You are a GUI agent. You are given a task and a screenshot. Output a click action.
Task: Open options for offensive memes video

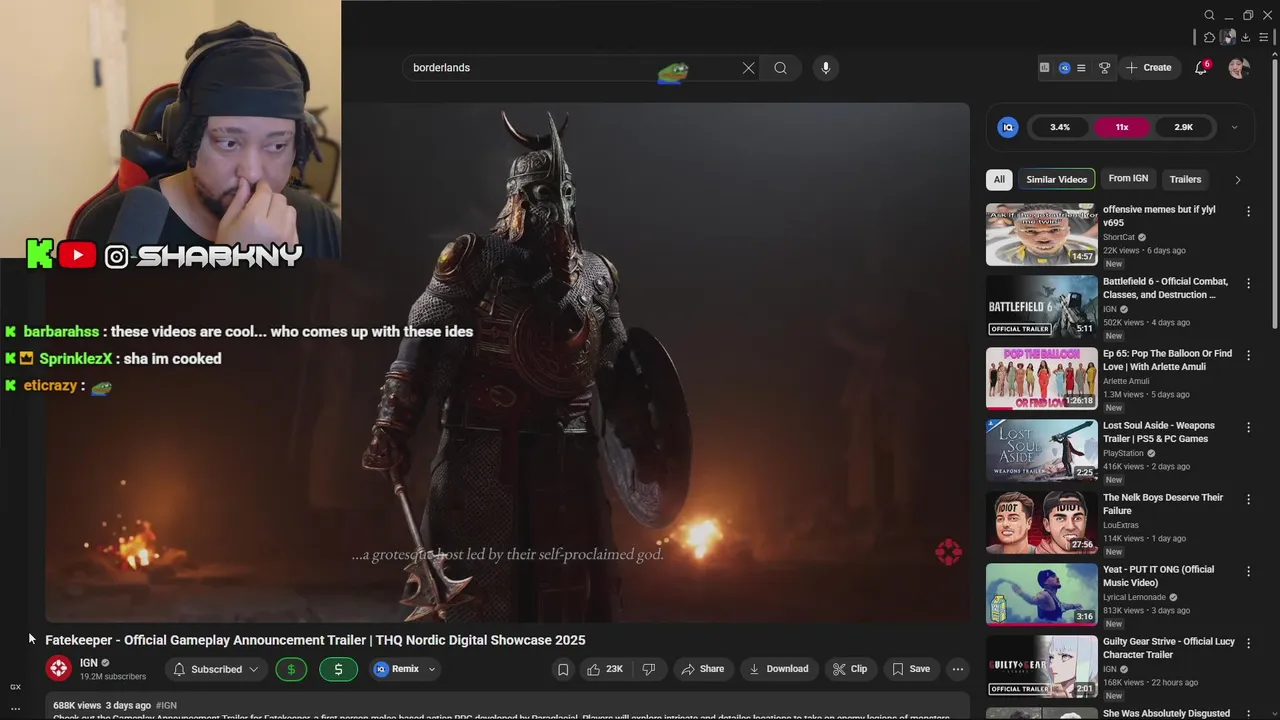pyautogui.click(x=1248, y=211)
